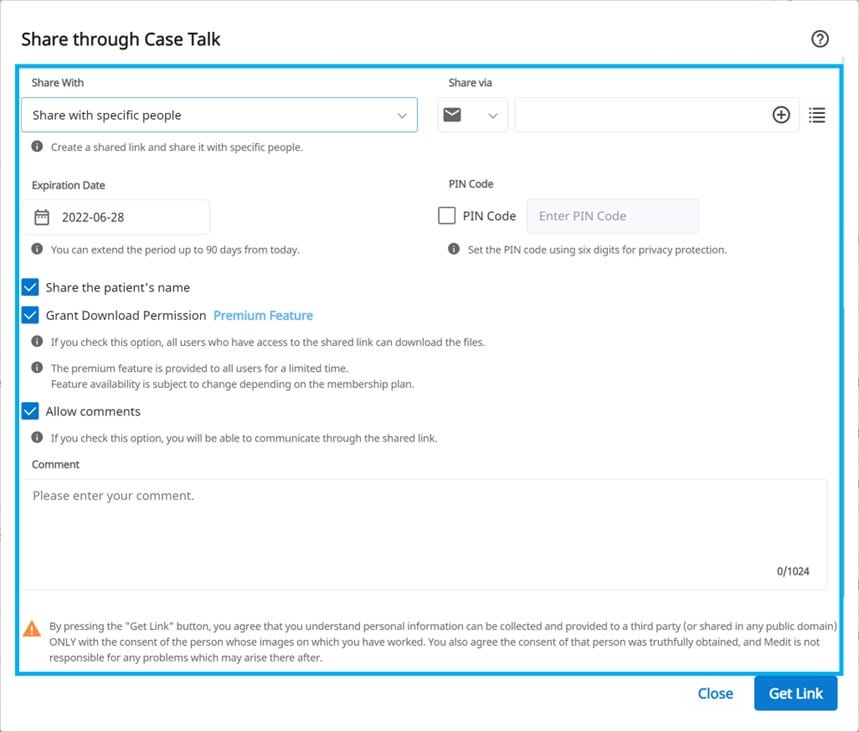Click the info icon beside shared link description
The height and width of the screenshot is (732, 859).
tap(37, 146)
